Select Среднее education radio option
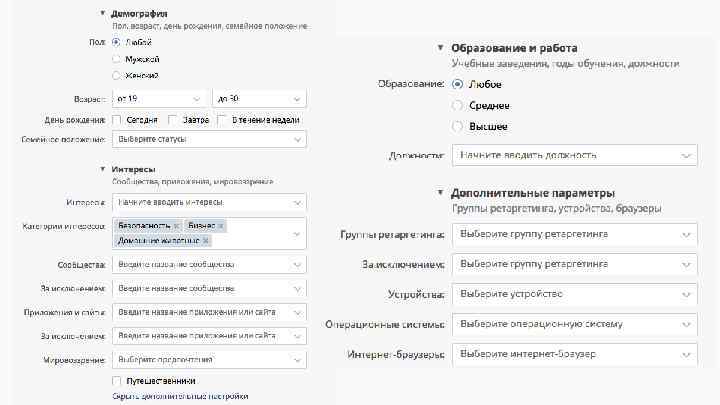The image size is (720, 405). tap(458, 105)
